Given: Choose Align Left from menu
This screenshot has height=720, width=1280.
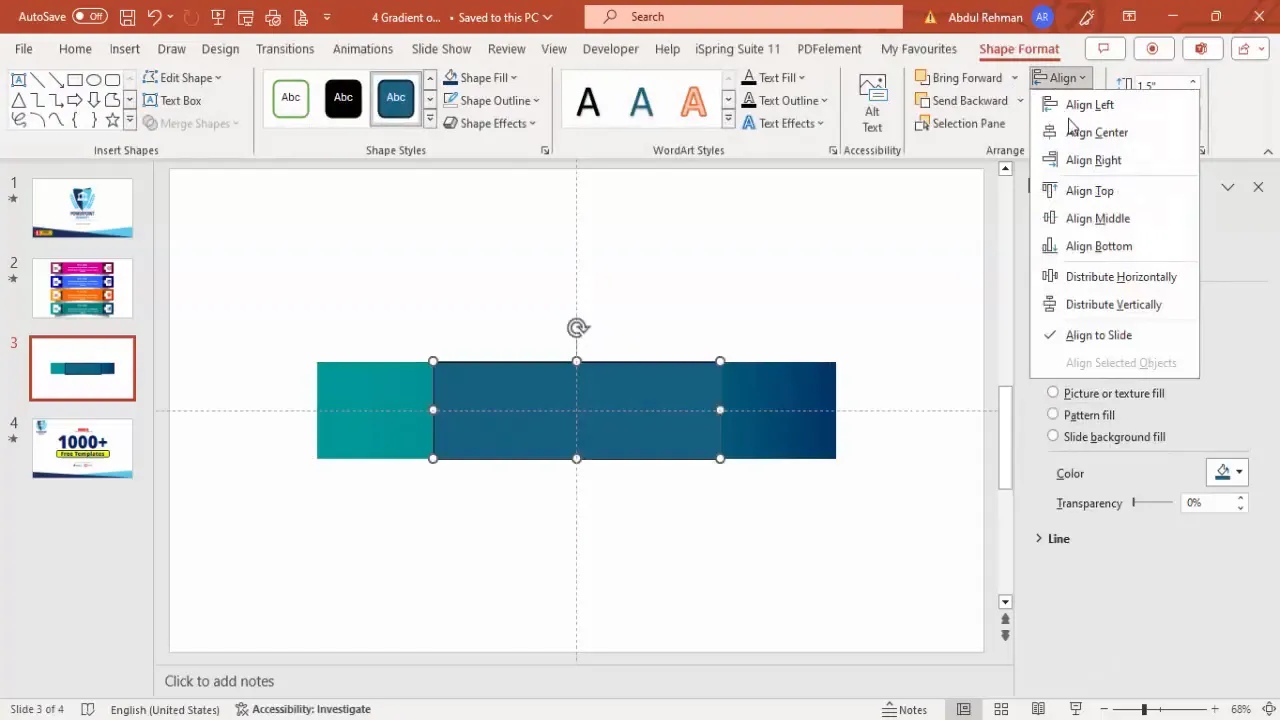Looking at the screenshot, I should [x=1114, y=104].
